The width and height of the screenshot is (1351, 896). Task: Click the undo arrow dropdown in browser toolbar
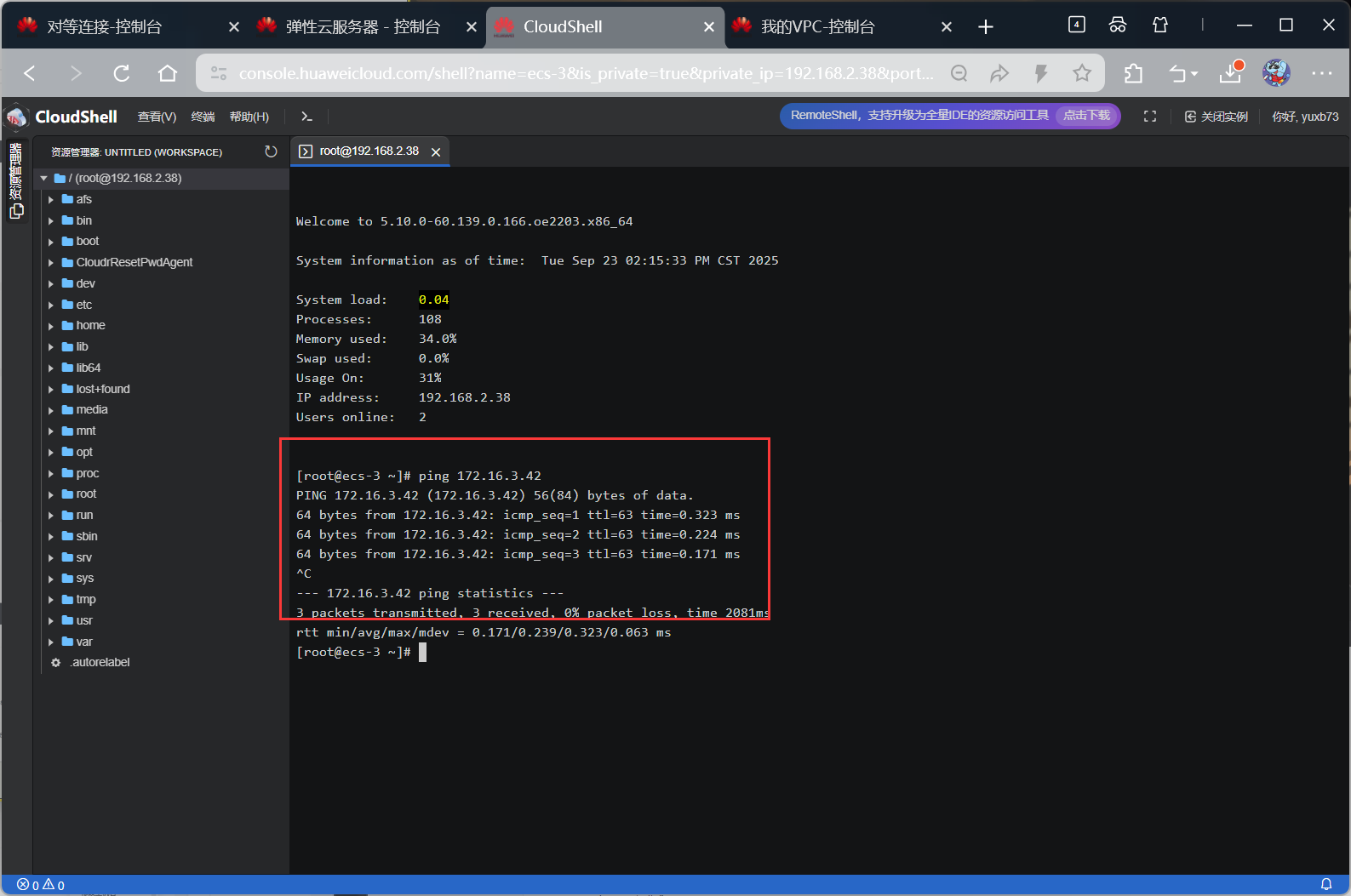point(1182,73)
